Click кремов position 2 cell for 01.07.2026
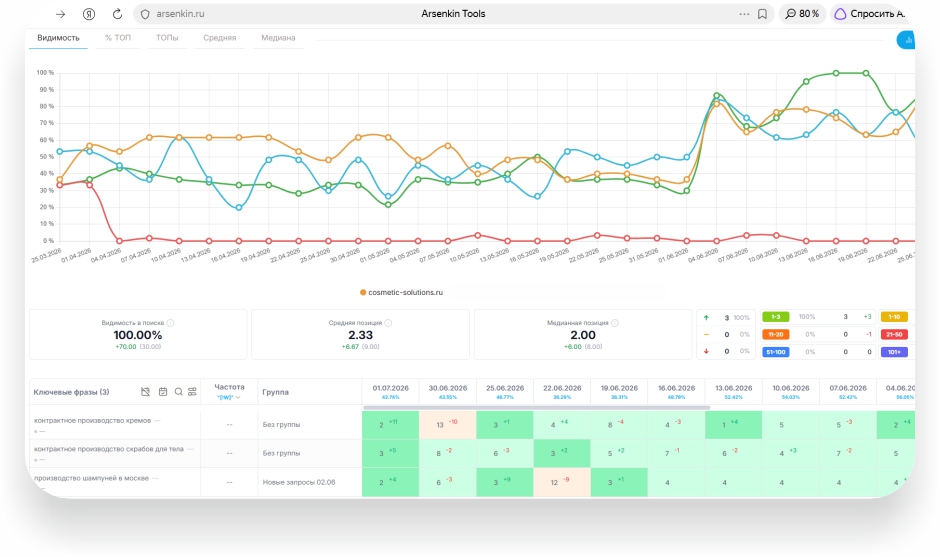Image resolution: width=940 pixels, height=557 pixels. pyautogui.click(x=390, y=424)
